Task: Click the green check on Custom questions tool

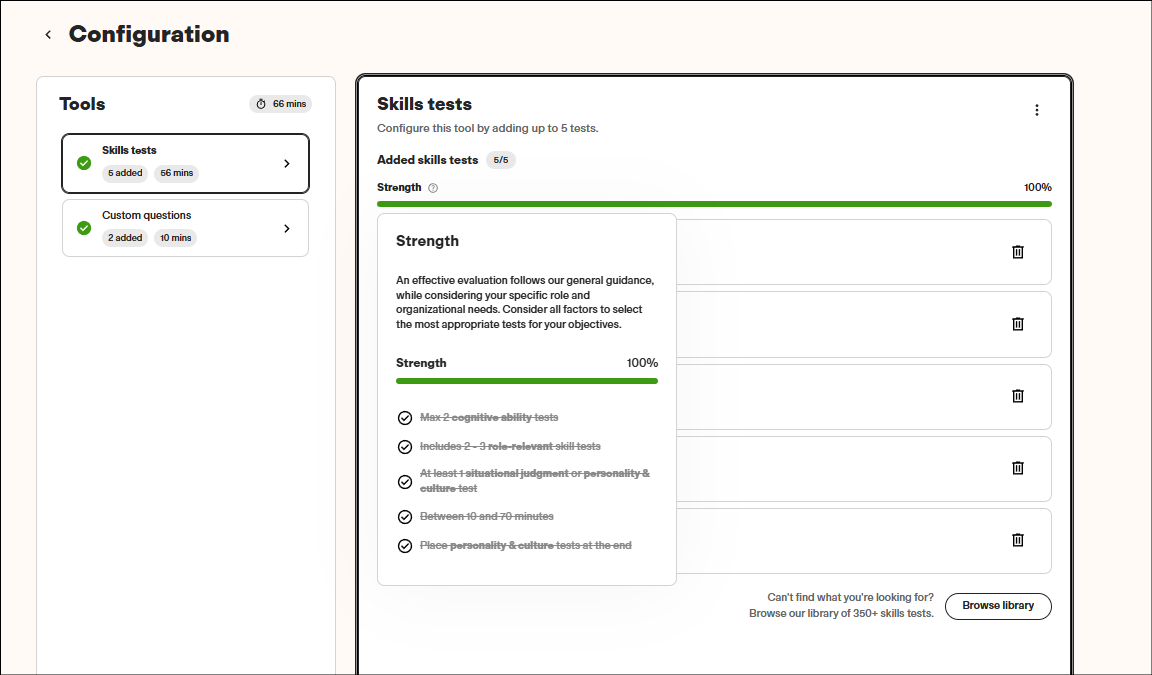Action: tap(84, 228)
